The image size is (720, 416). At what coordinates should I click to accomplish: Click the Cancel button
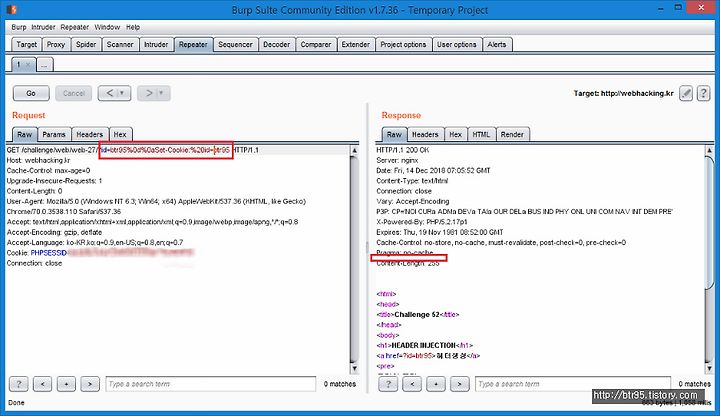point(73,93)
